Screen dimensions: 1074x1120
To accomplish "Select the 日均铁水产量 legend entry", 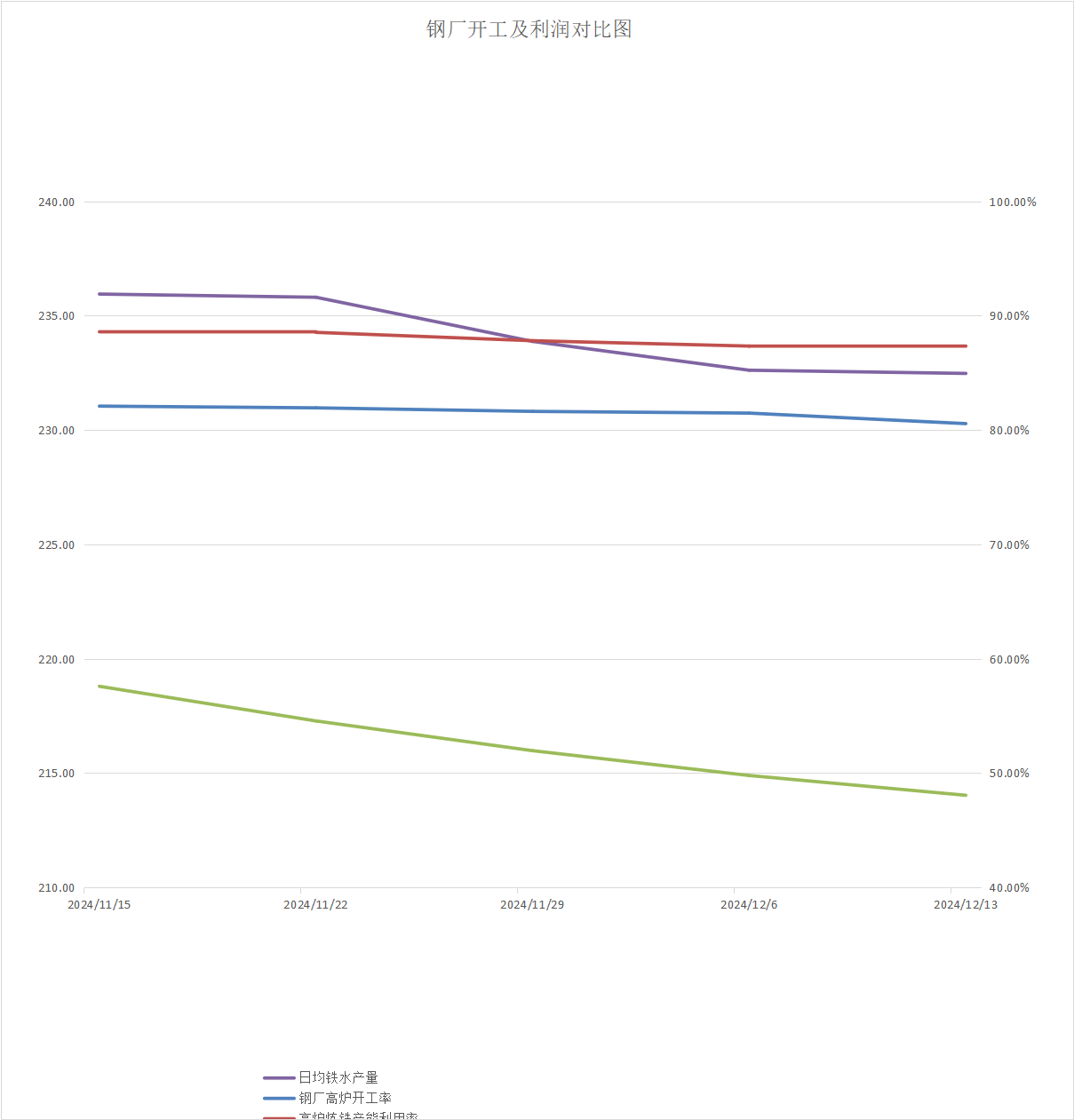I will click(338, 1077).
